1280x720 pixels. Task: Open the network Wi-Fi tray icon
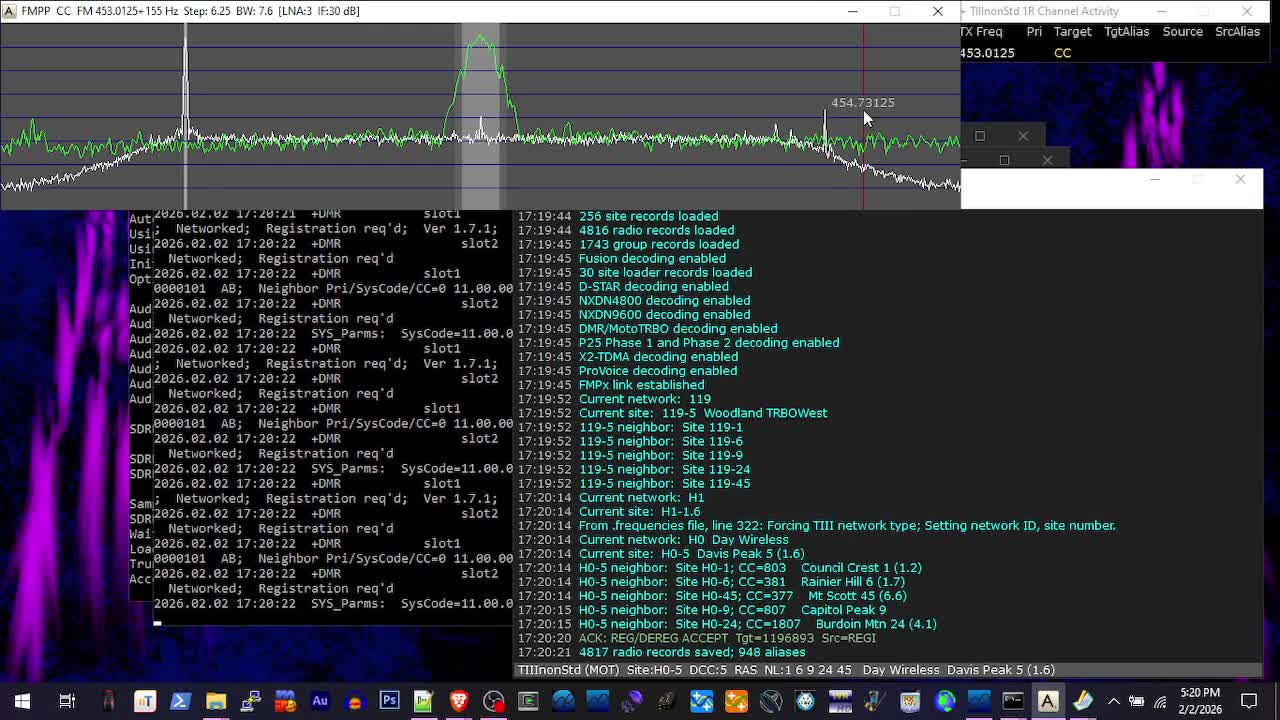click(1160, 701)
